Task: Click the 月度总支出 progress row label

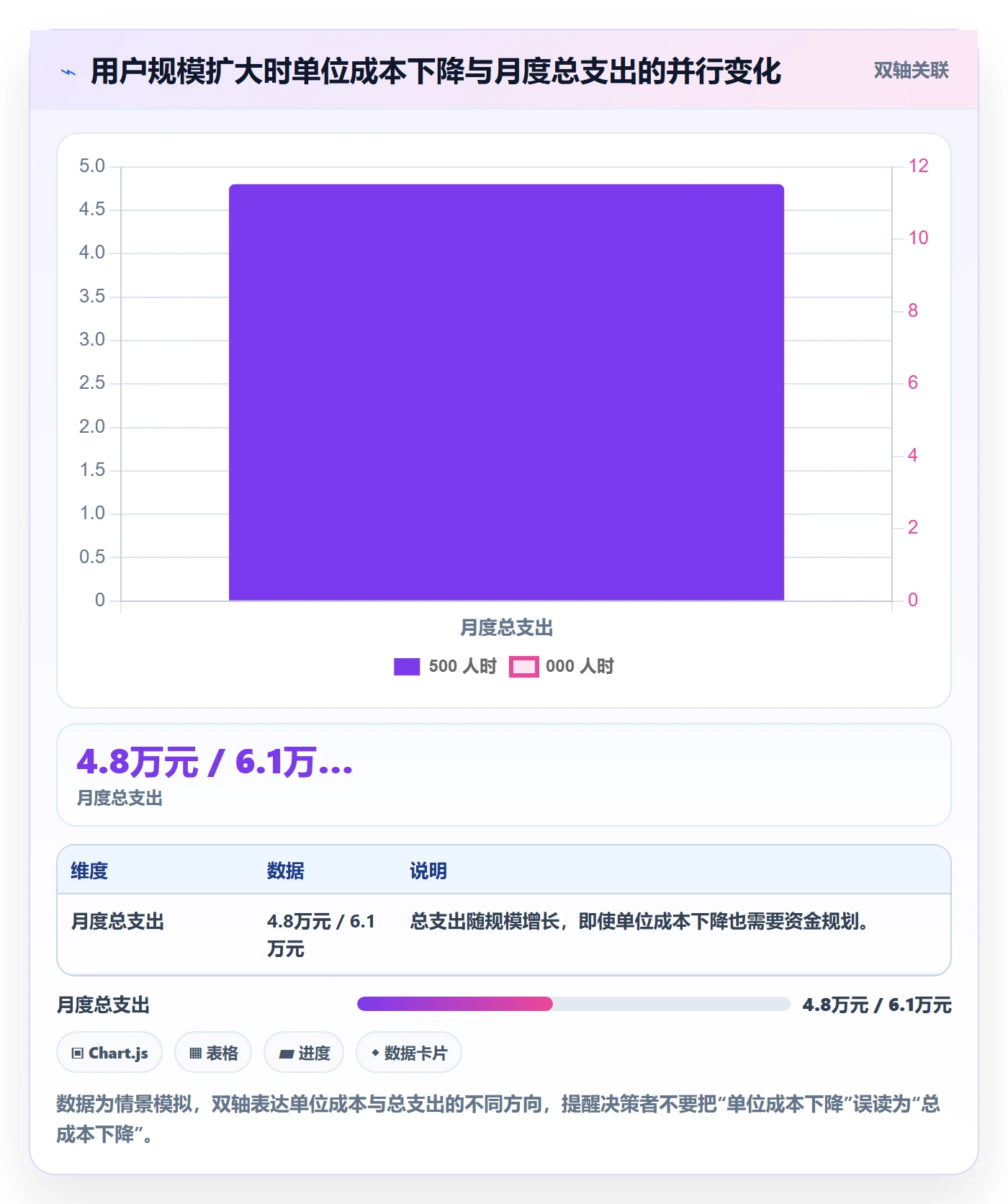Action: pyautogui.click(x=103, y=1005)
